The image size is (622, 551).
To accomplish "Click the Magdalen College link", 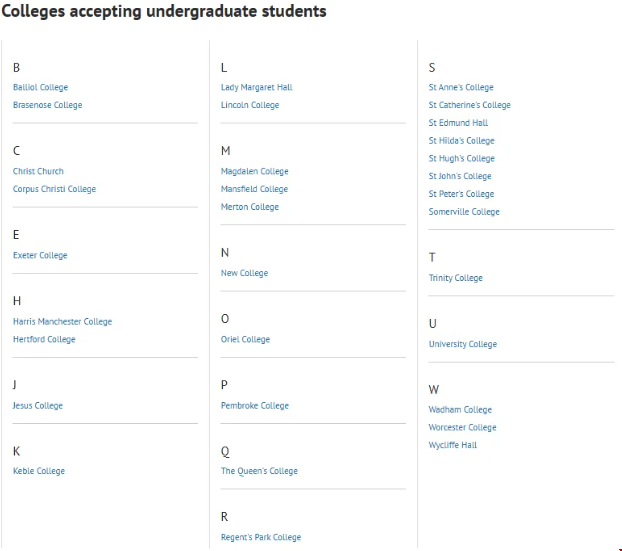I will pos(254,171).
